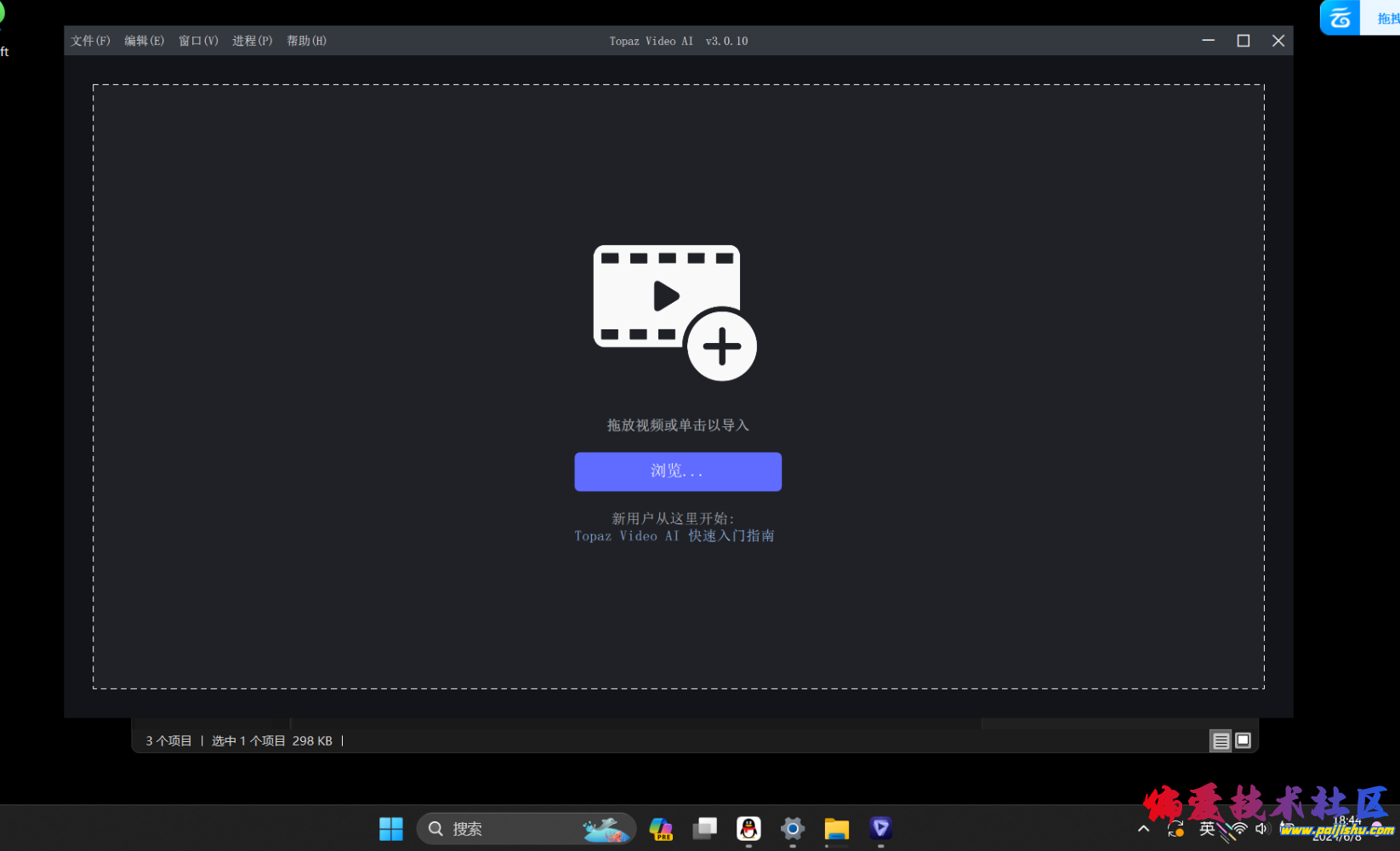Open QQ penguin app from taskbar
1400x851 pixels.
click(x=748, y=829)
